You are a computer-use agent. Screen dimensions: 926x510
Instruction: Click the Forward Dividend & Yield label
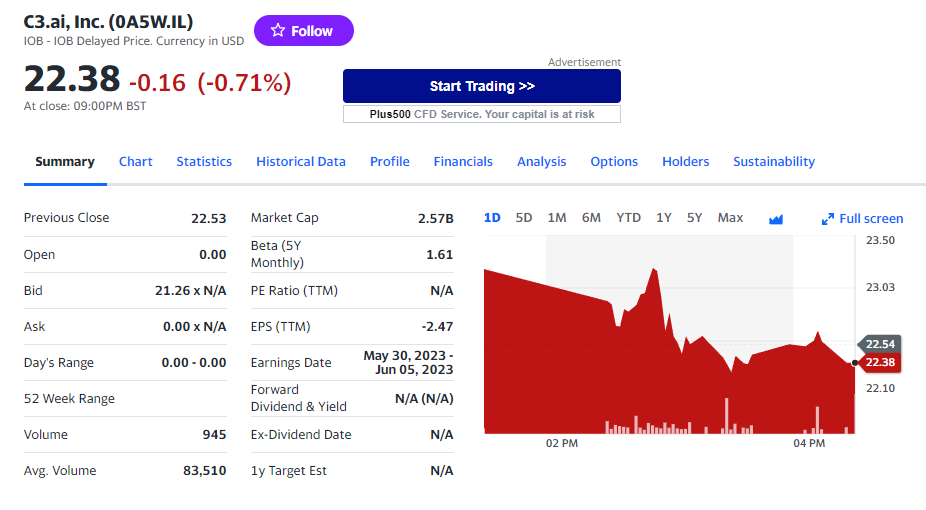[x=298, y=398]
